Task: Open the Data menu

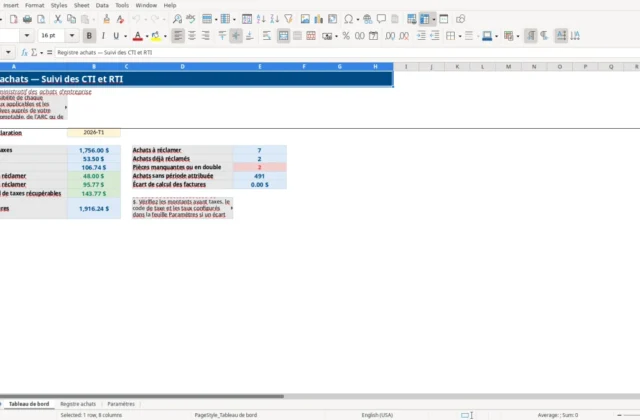Action: pos(102,5)
